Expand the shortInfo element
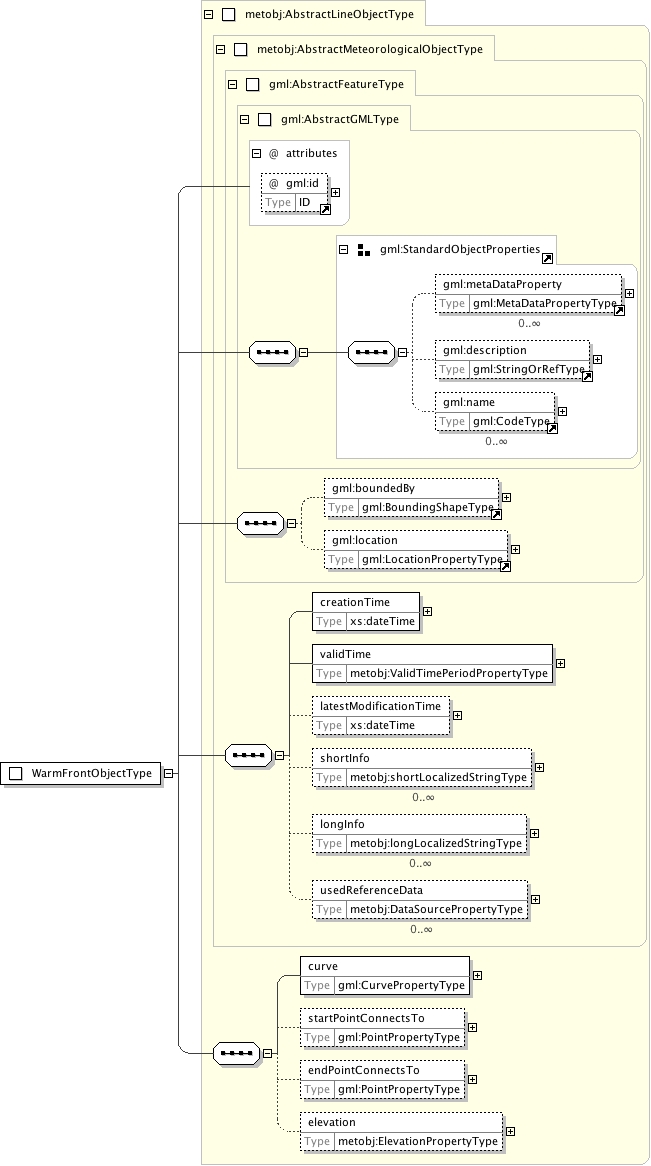Image resolution: width=651 pixels, height=1166 pixels. pyautogui.click(x=539, y=767)
